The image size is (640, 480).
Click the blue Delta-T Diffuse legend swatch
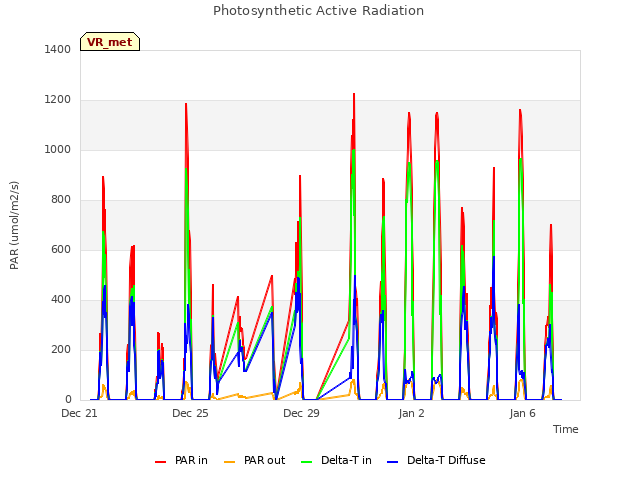click(392, 462)
